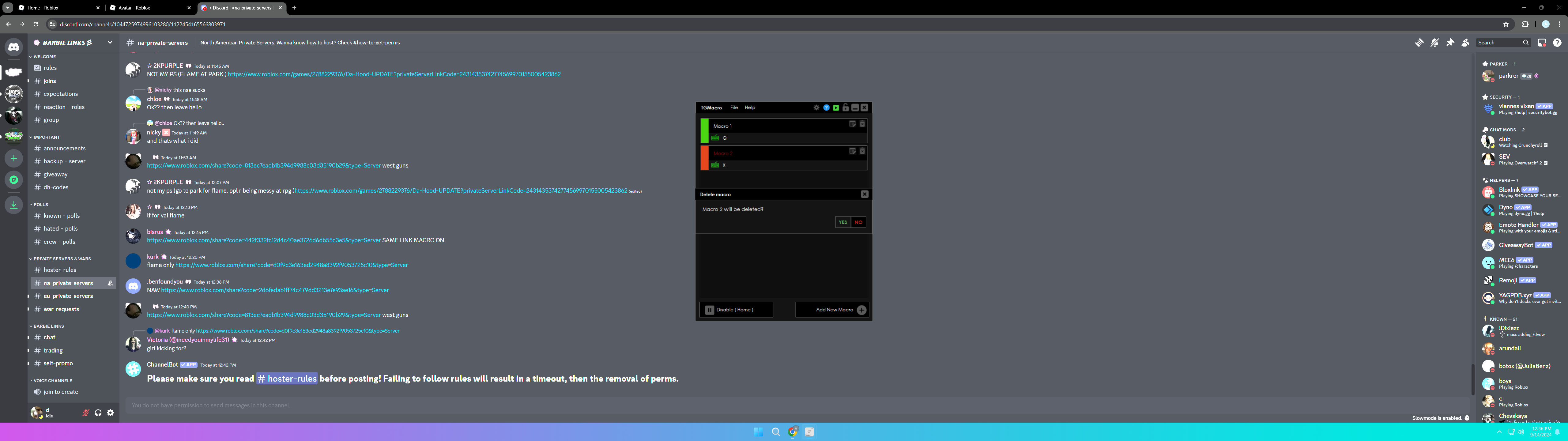
Task: Click trash icon on Macro 2
Action: click(x=862, y=151)
